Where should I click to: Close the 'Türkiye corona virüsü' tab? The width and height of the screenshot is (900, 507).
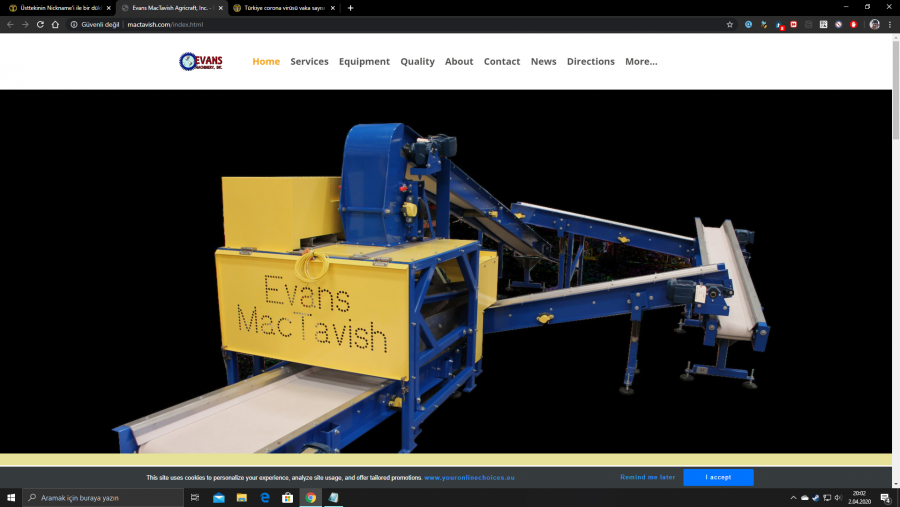[x=332, y=8]
